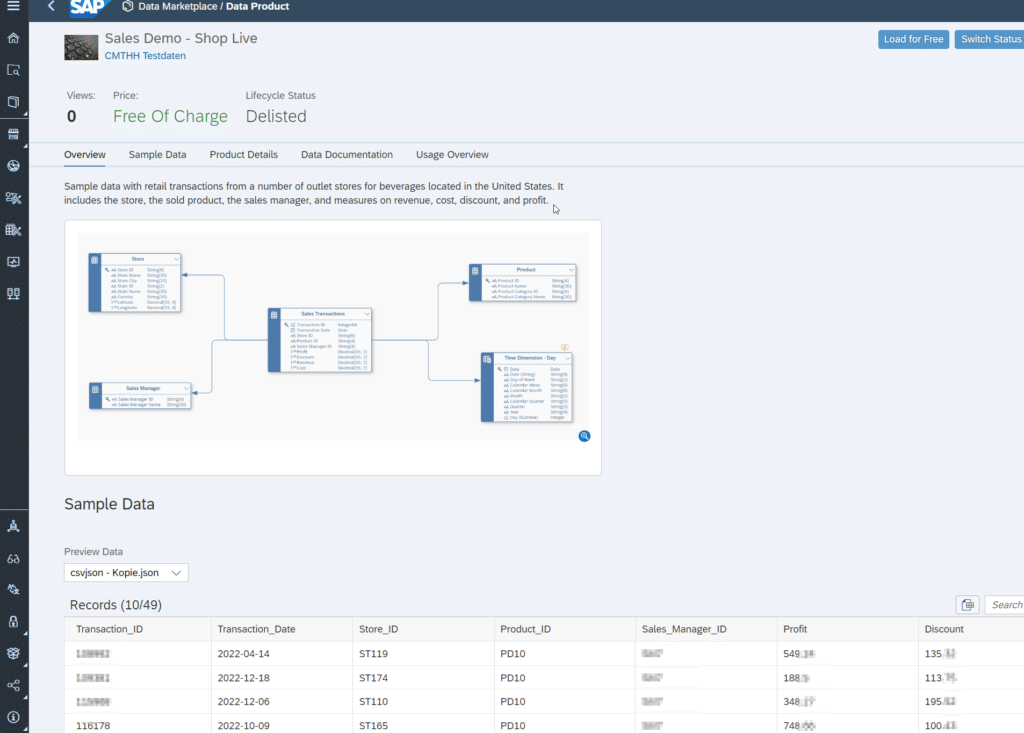Image resolution: width=1024 pixels, height=733 pixels.
Task: Open the Catalog search sidebar icon
Action: pos(13,70)
